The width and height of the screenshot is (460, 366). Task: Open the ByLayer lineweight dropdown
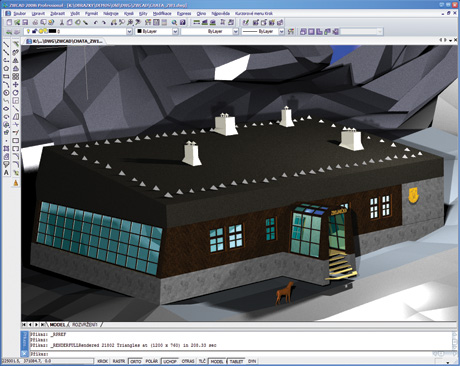point(281,31)
